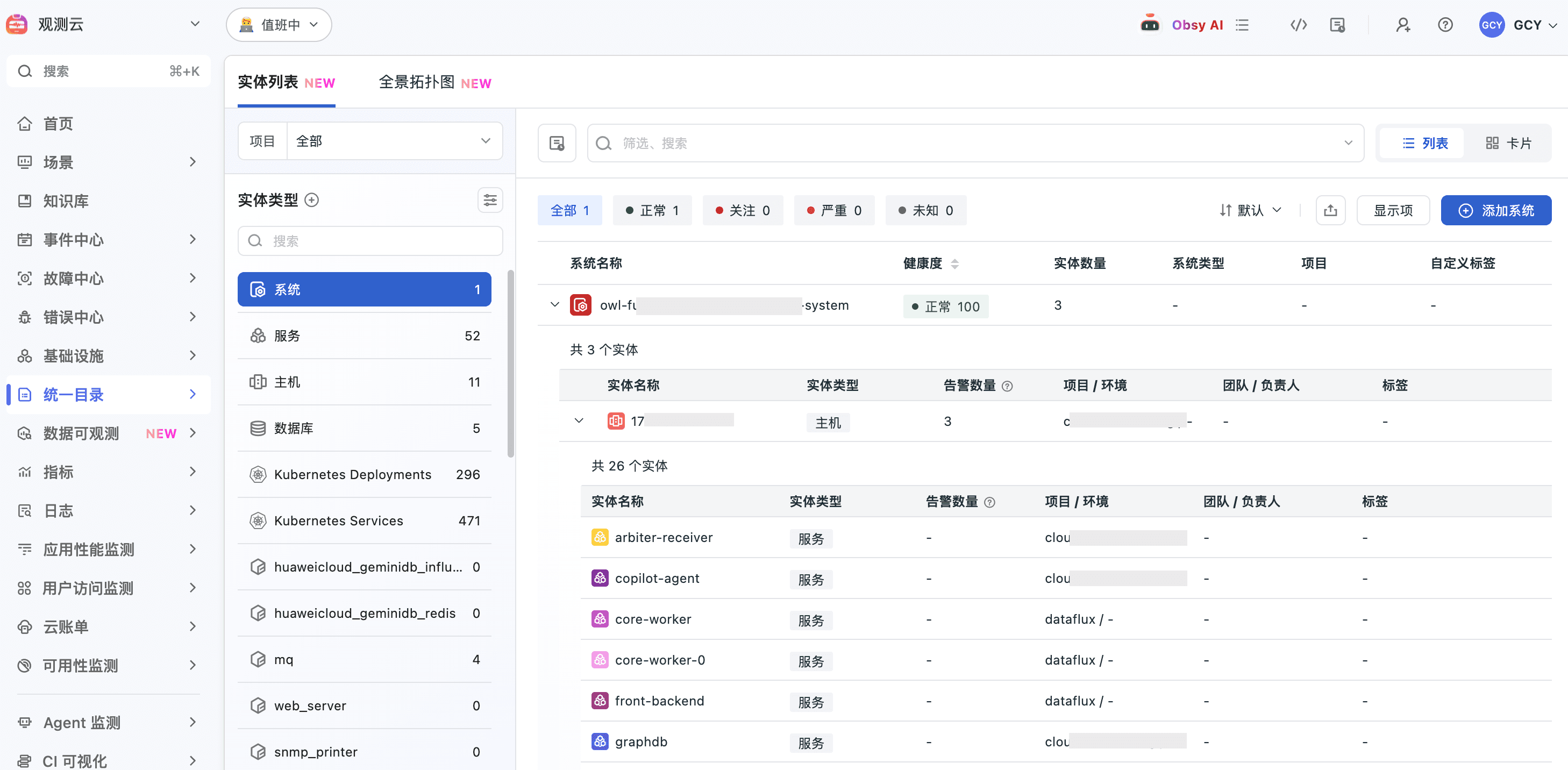
Task: Open the invite user icon
Action: [x=1402, y=25]
